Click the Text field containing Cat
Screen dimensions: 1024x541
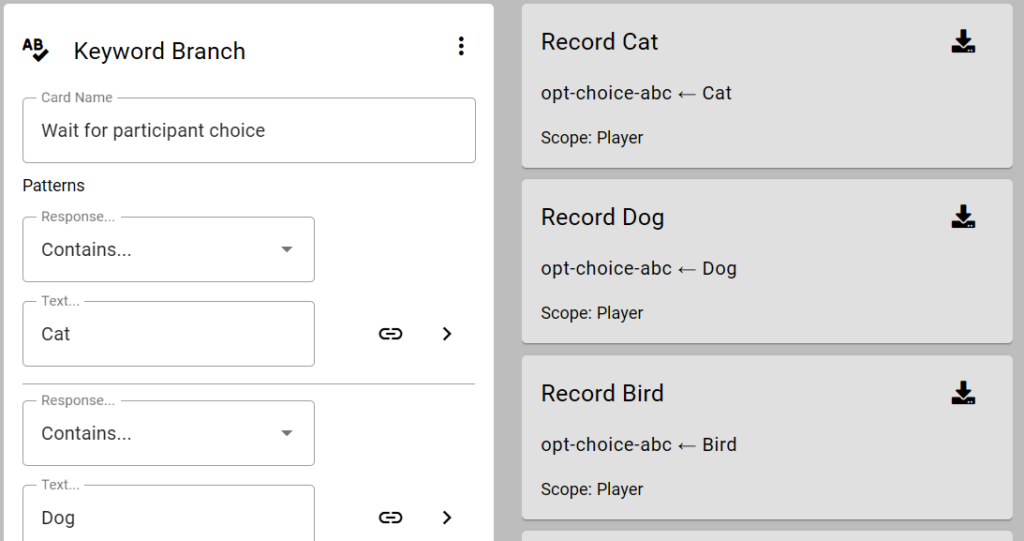pyautogui.click(x=168, y=334)
